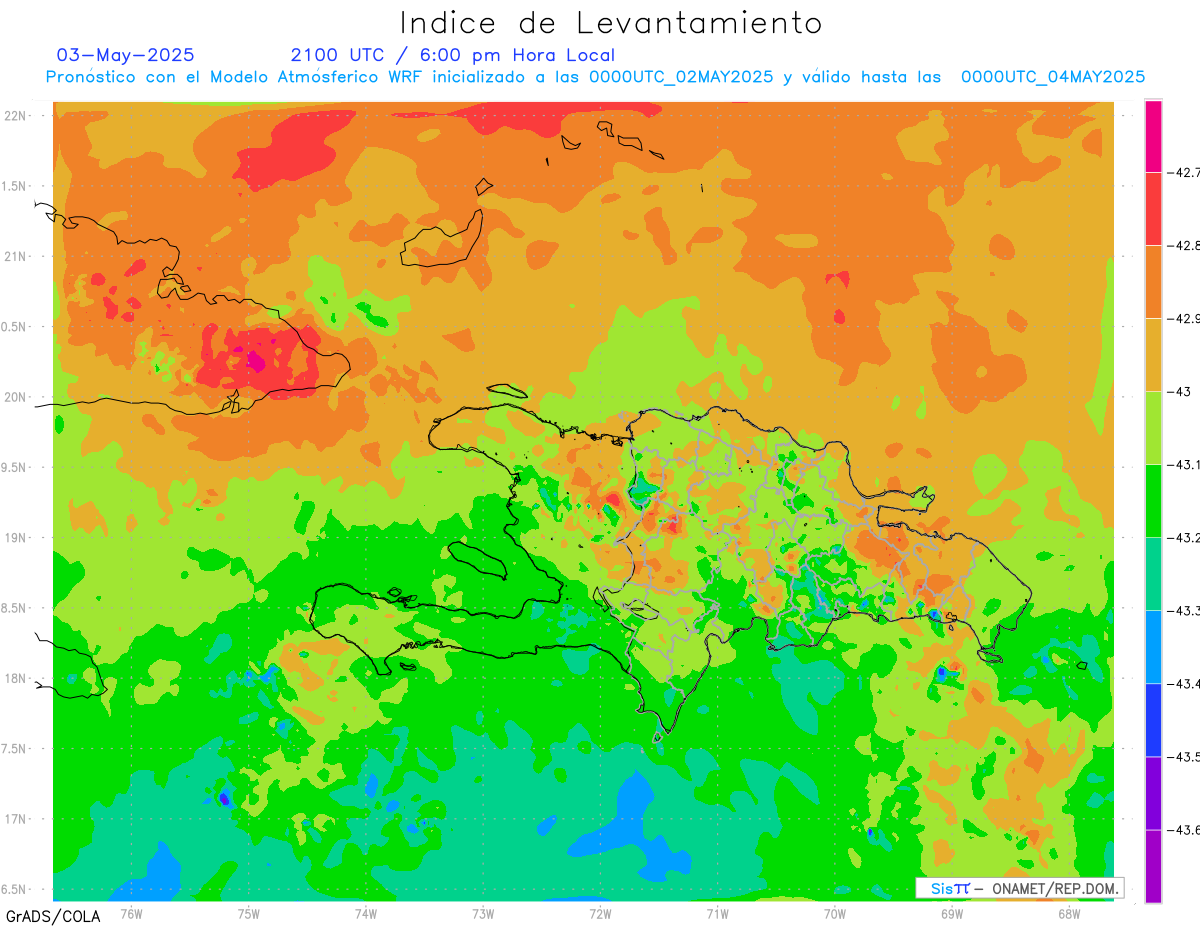Viewport: 1200px width, 927px height.
Task: Click the yellow-orange segment between -42.9 and -43
Action: [1153, 355]
